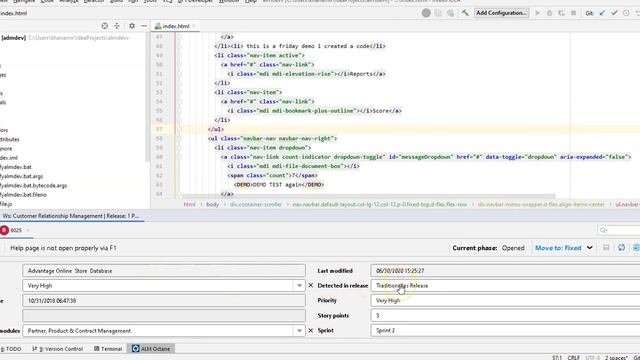640x360 pixels.
Task: Click the Advantage Online Store Database field
Action: click(164, 271)
